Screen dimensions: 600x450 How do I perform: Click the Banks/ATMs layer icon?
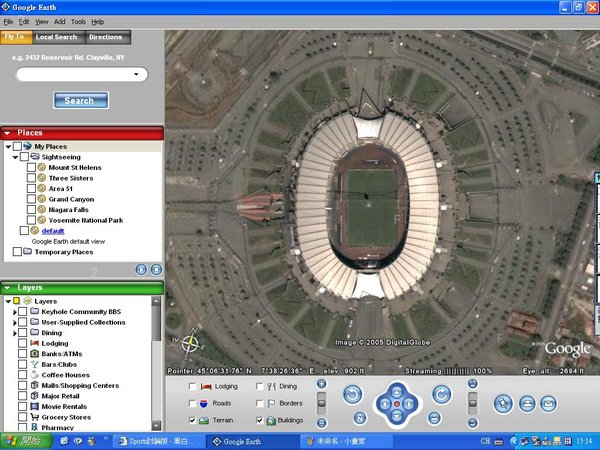[34, 354]
